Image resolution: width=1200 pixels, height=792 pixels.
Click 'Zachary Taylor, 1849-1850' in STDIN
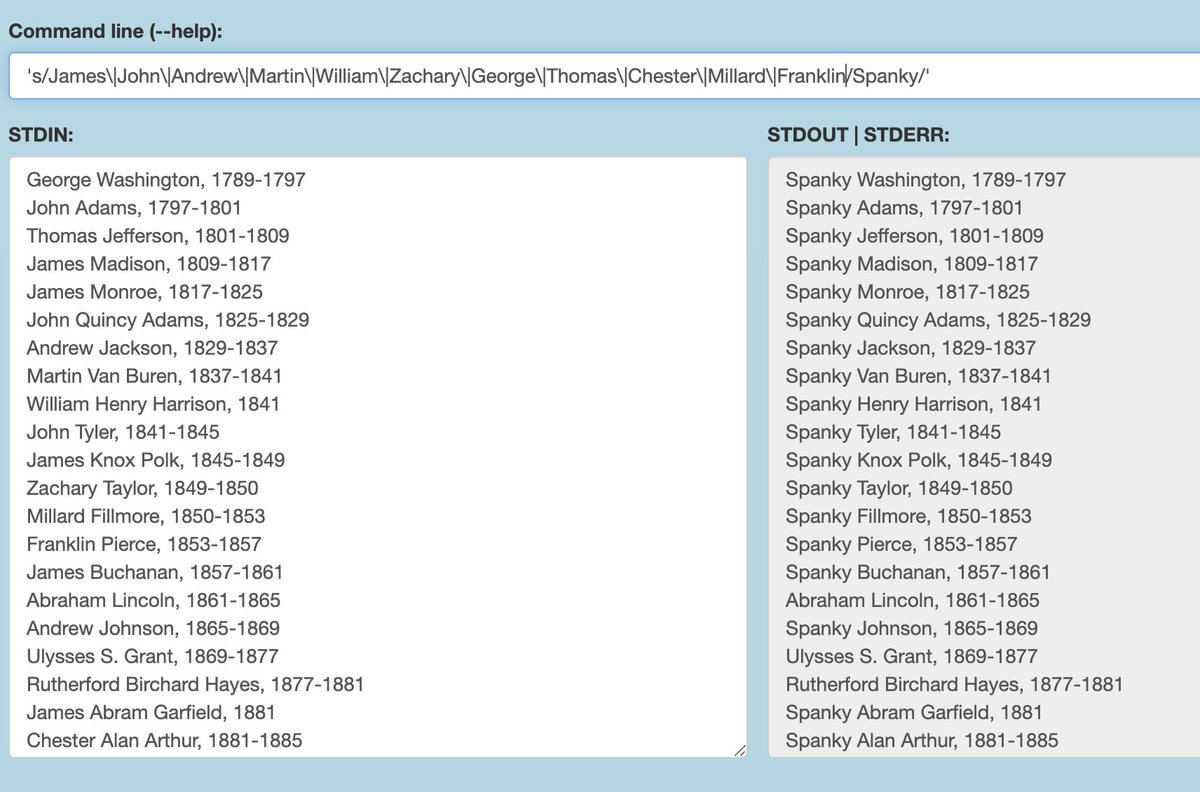[x=143, y=488]
